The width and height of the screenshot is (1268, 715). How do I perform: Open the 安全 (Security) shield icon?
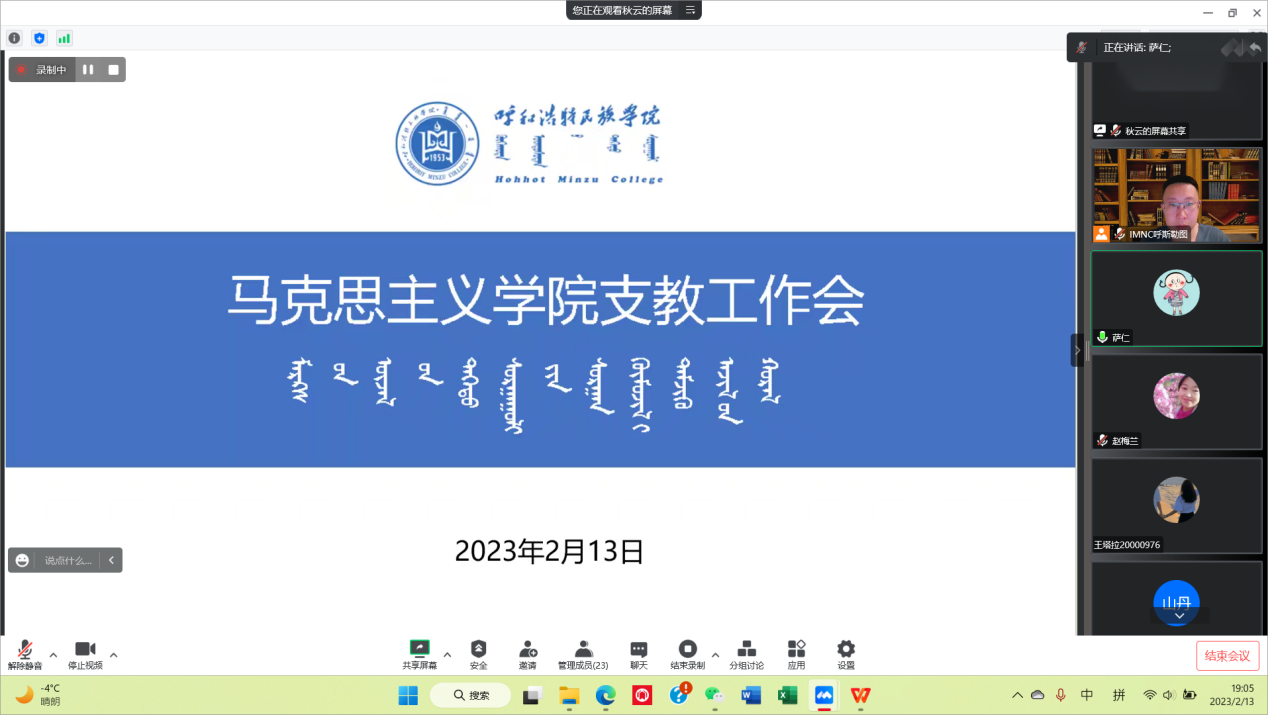tap(478, 650)
